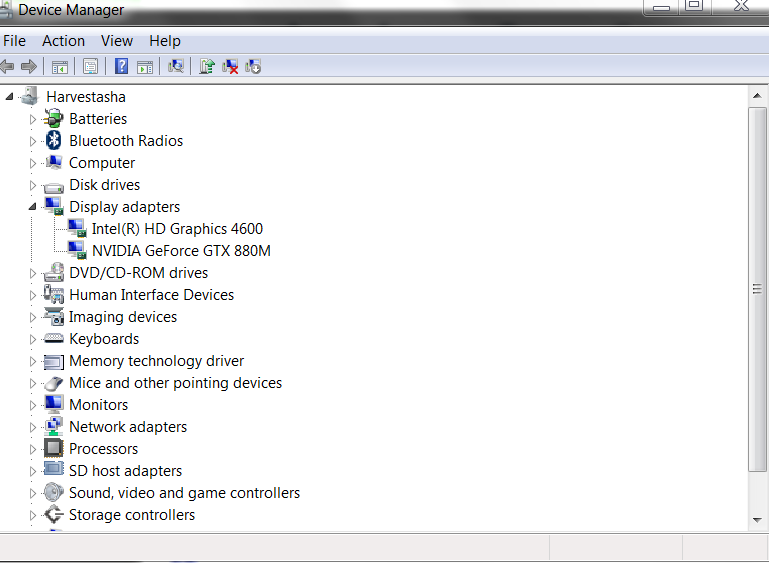This screenshot has height=563, width=769.
Task: Click the scrollbar up arrow
Action: click(x=757, y=96)
